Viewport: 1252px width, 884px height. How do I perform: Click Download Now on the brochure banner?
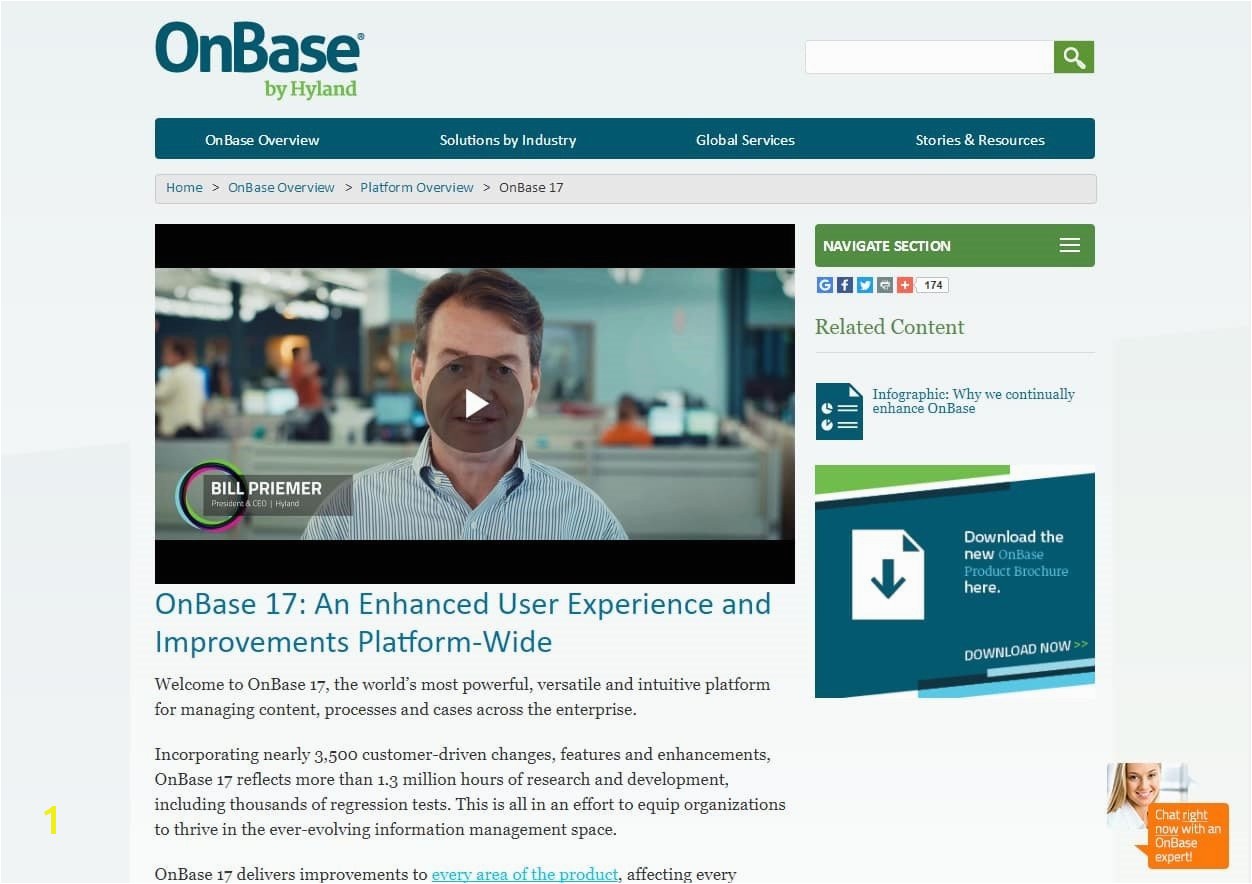1025,650
